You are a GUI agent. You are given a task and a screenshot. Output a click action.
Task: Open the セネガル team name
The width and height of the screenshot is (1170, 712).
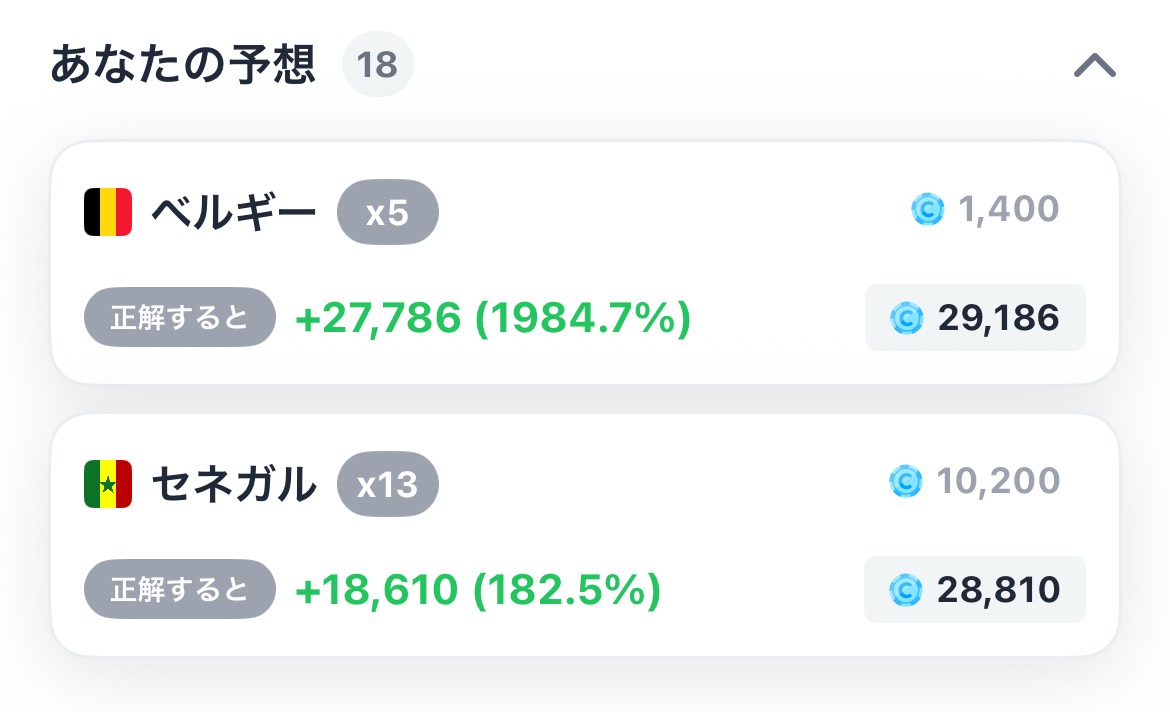pyautogui.click(x=234, y=484)
